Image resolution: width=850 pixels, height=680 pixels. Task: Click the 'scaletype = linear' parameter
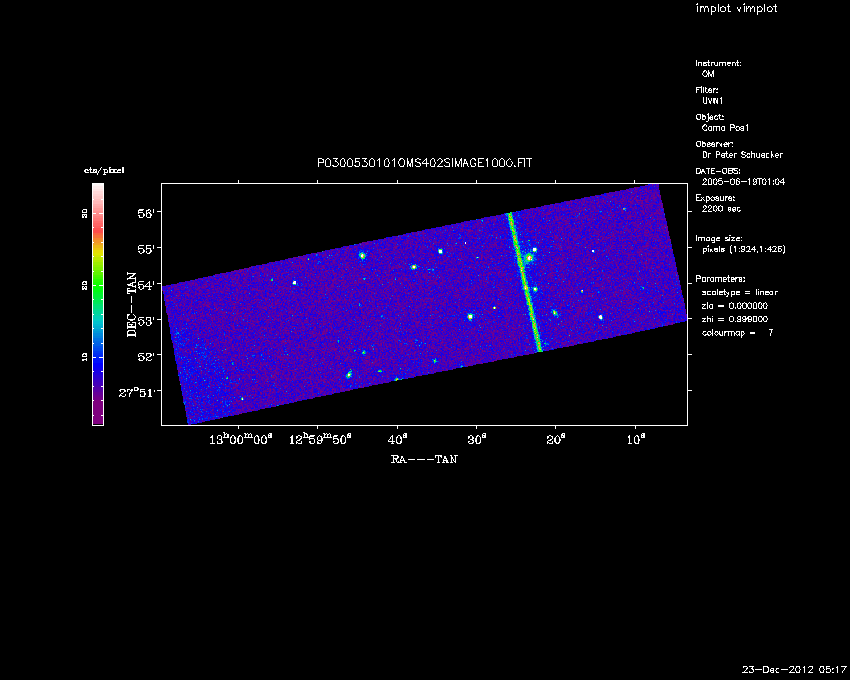tap(739, 292)
